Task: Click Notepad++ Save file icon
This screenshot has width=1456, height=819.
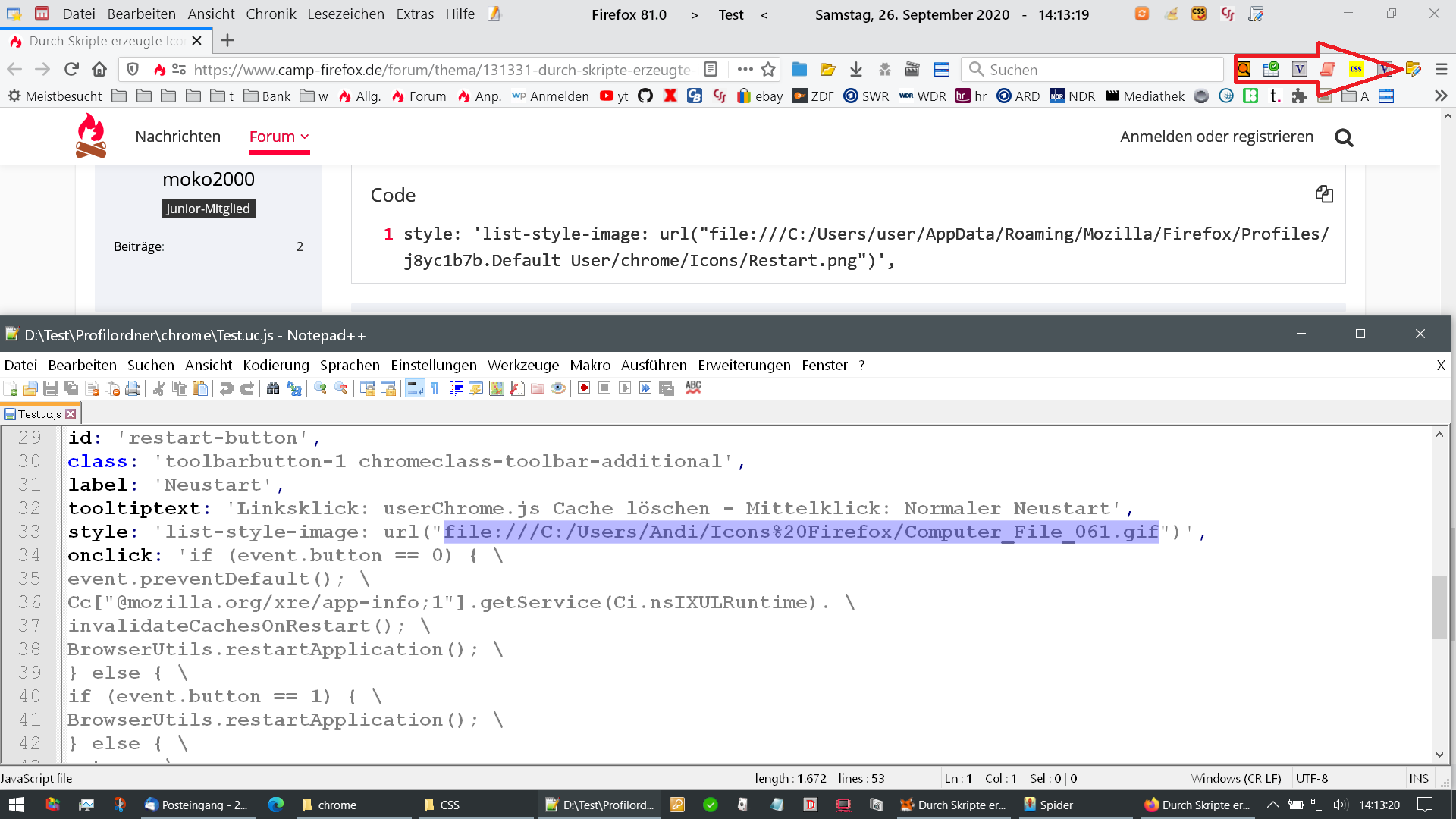Action: point(51,388)
